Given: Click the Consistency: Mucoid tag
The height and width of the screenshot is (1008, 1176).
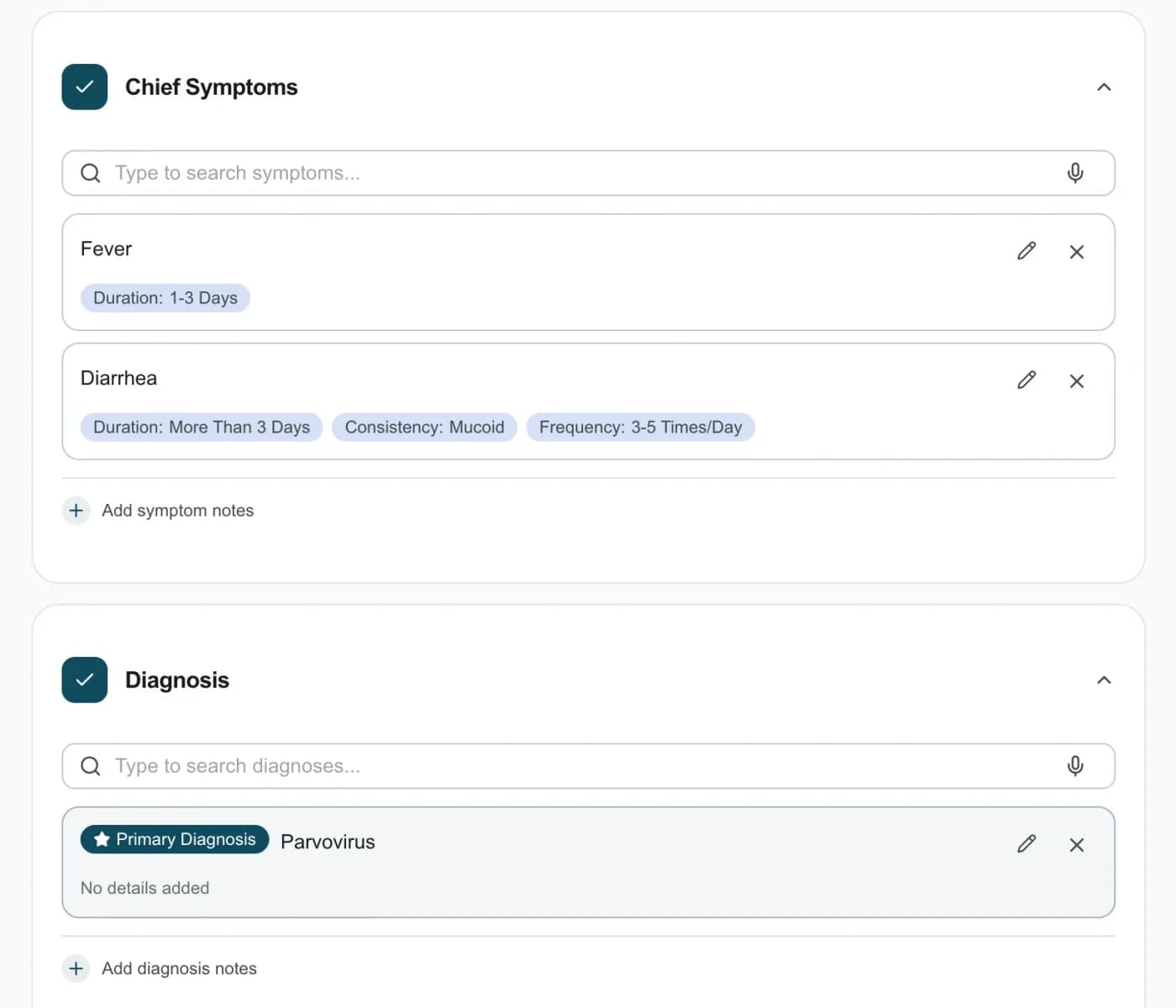Looking at the screenshot, I should tap(424, 428).
